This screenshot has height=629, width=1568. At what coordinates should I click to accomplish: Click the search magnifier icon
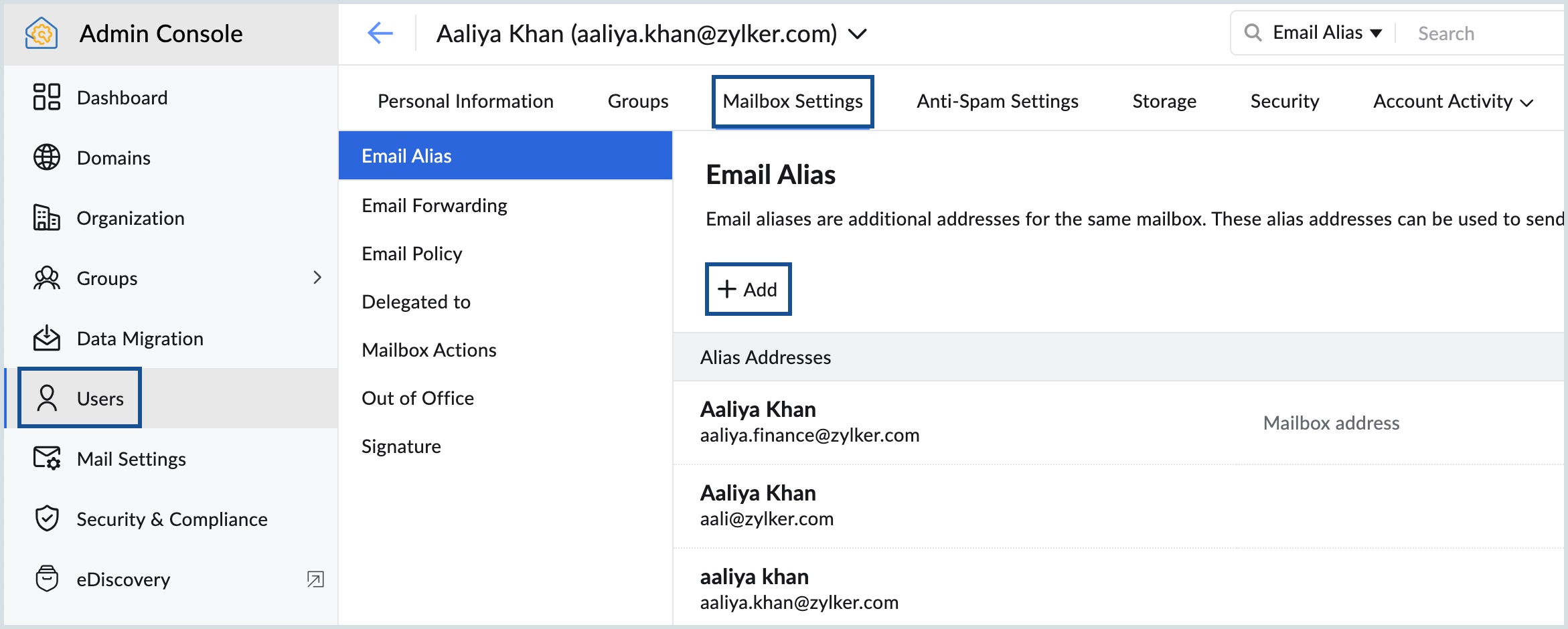1253,33
